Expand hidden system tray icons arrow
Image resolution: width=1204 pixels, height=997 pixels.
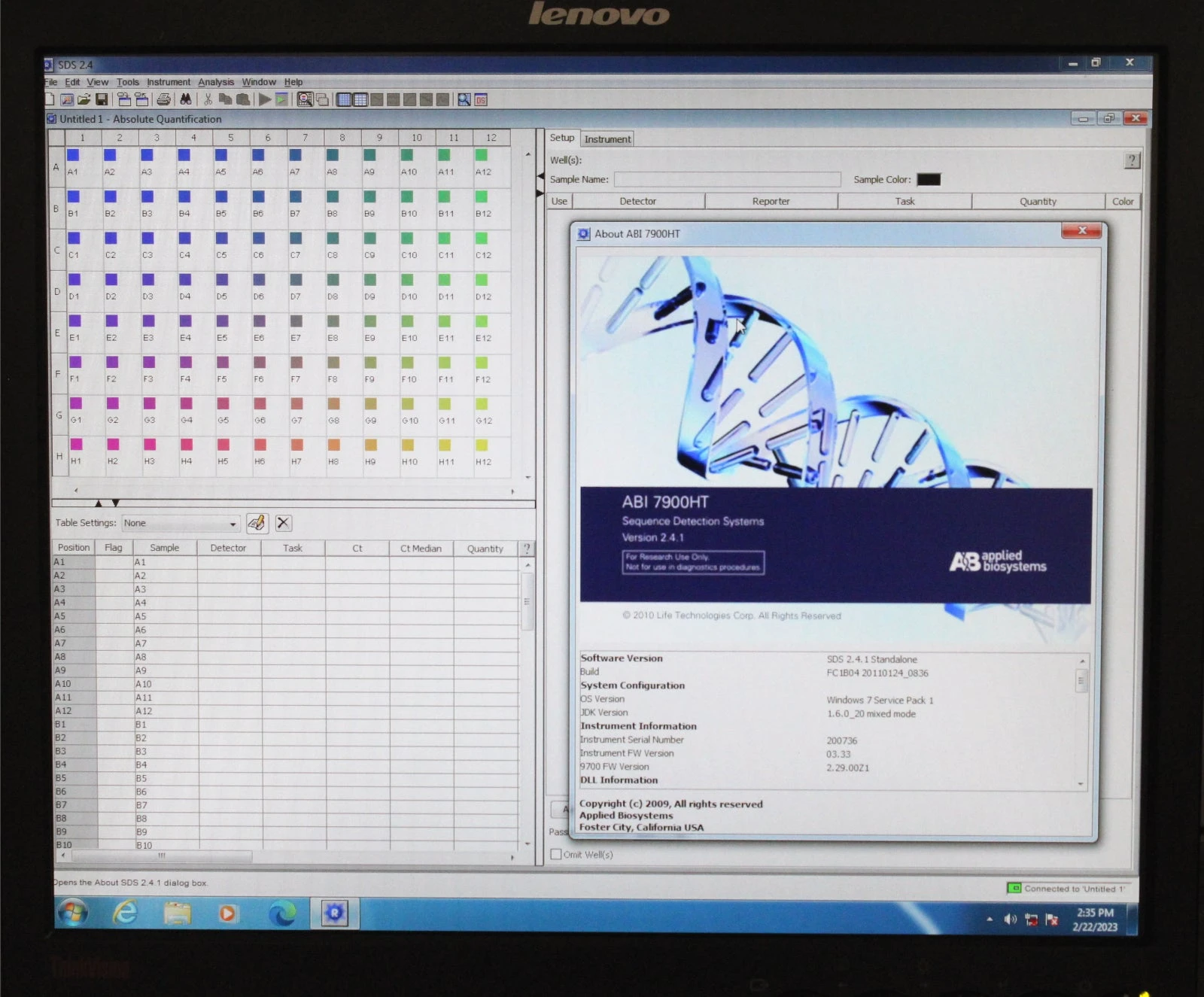tap(990, 919)
